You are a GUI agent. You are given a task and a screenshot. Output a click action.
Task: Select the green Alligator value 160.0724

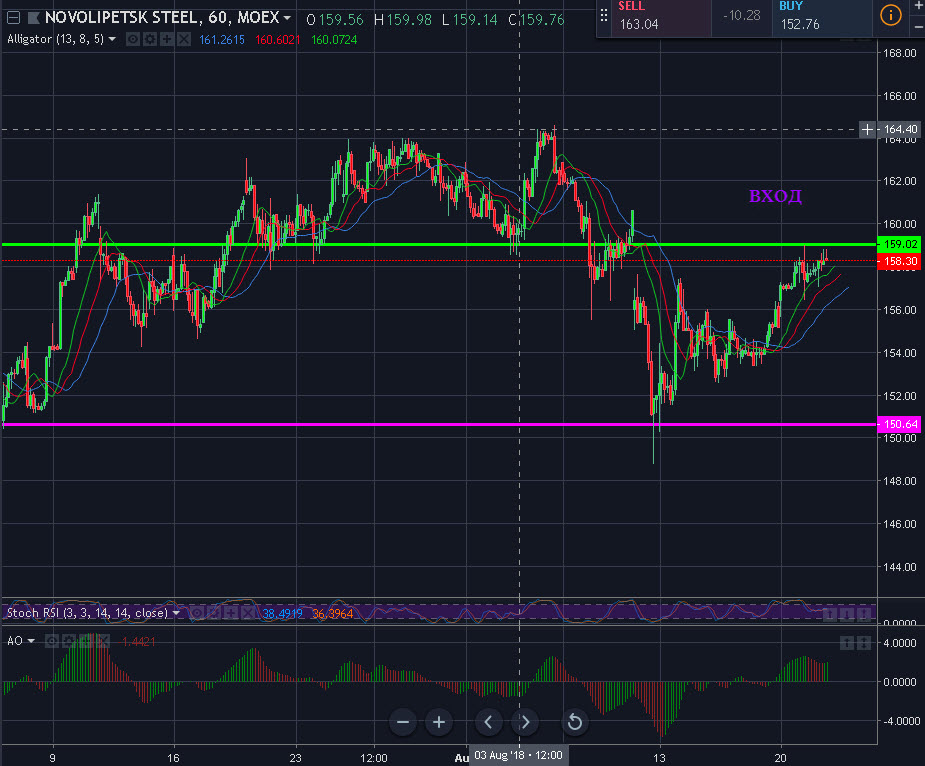click(334, 40)
